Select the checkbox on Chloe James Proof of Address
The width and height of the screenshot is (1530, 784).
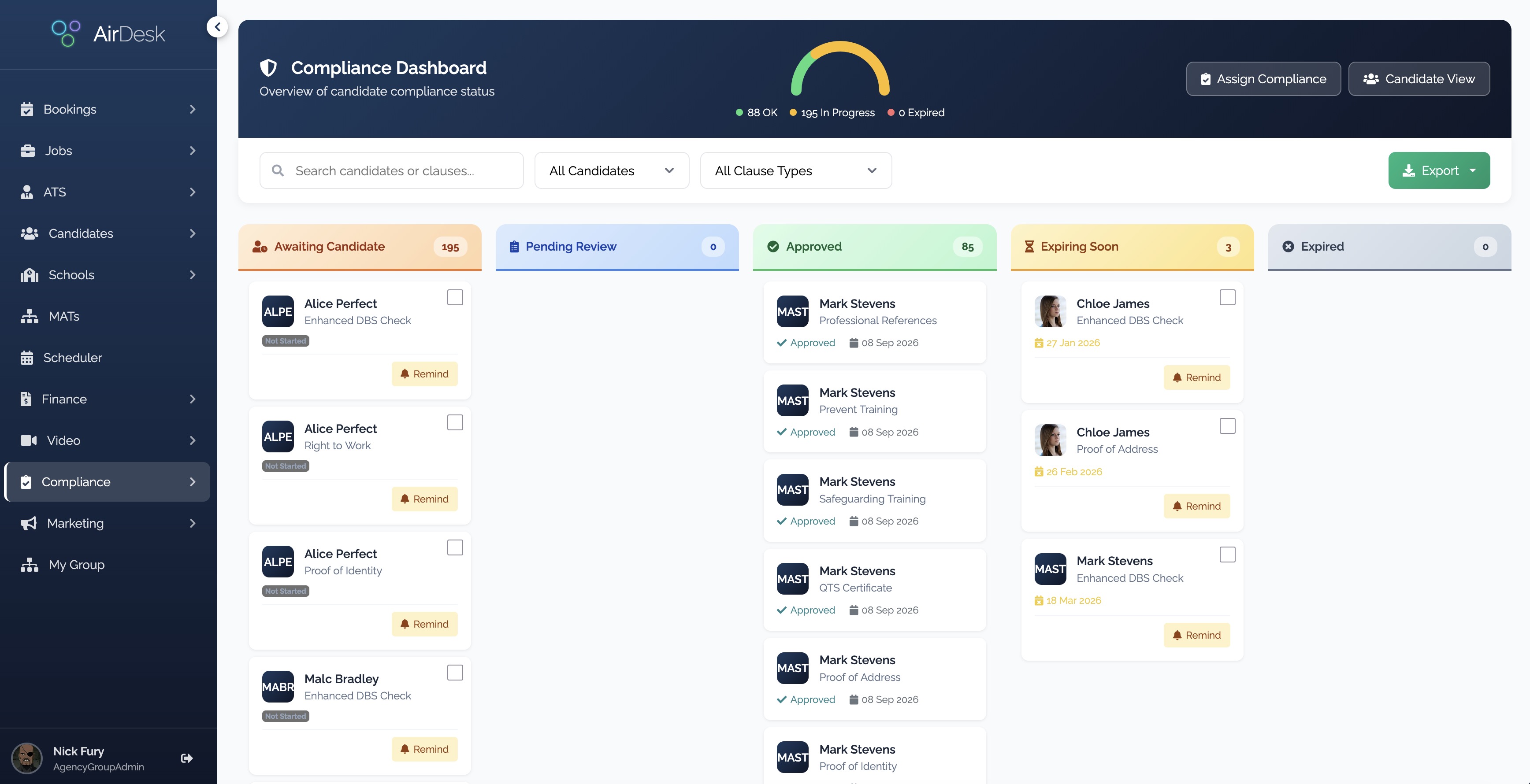point(1228,425)
